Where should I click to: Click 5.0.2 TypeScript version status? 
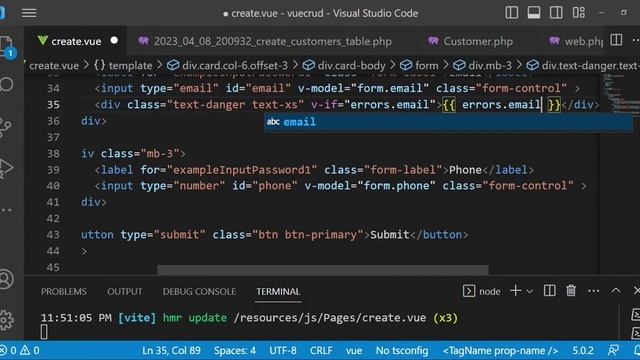point(583,350)
